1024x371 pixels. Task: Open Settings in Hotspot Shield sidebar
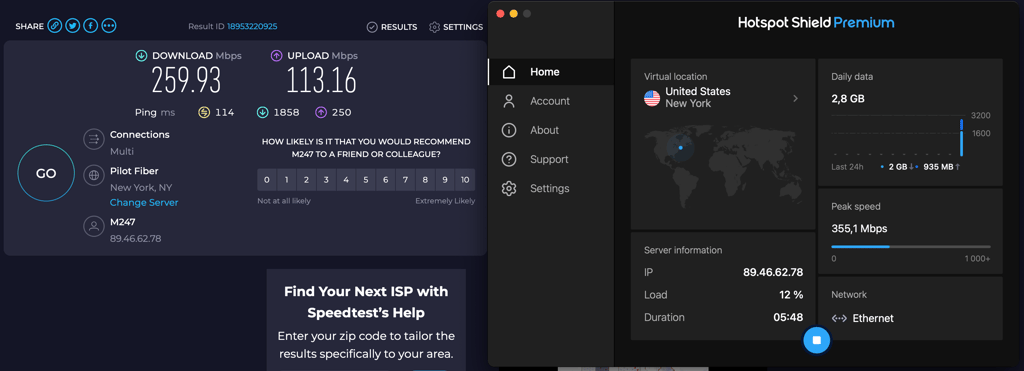pyautogui.click(x=551, y=188)
